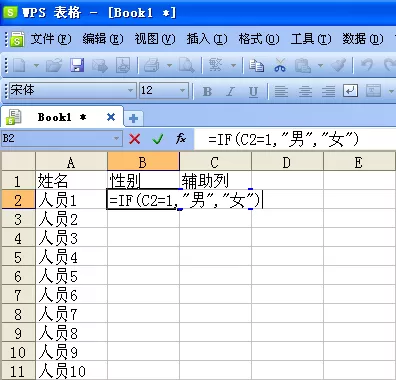Select column A header

(71, 162)
